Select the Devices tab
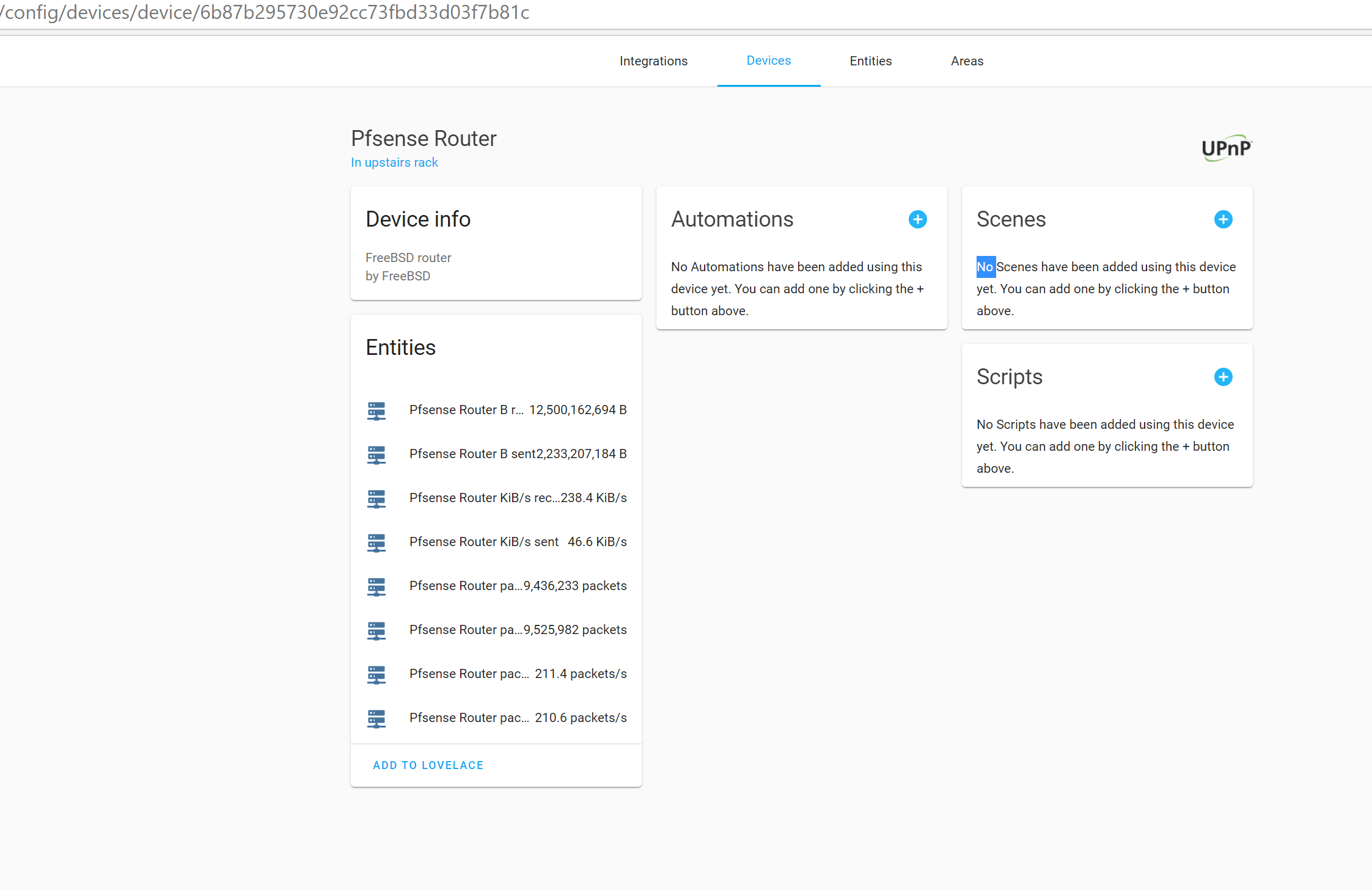 (x=769, y=61)
